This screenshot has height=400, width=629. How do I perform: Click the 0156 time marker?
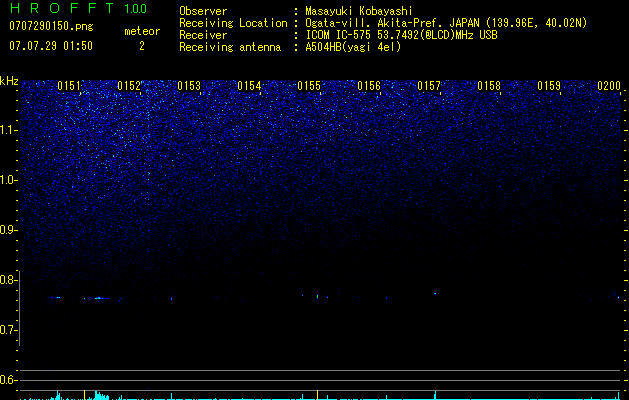369,86
